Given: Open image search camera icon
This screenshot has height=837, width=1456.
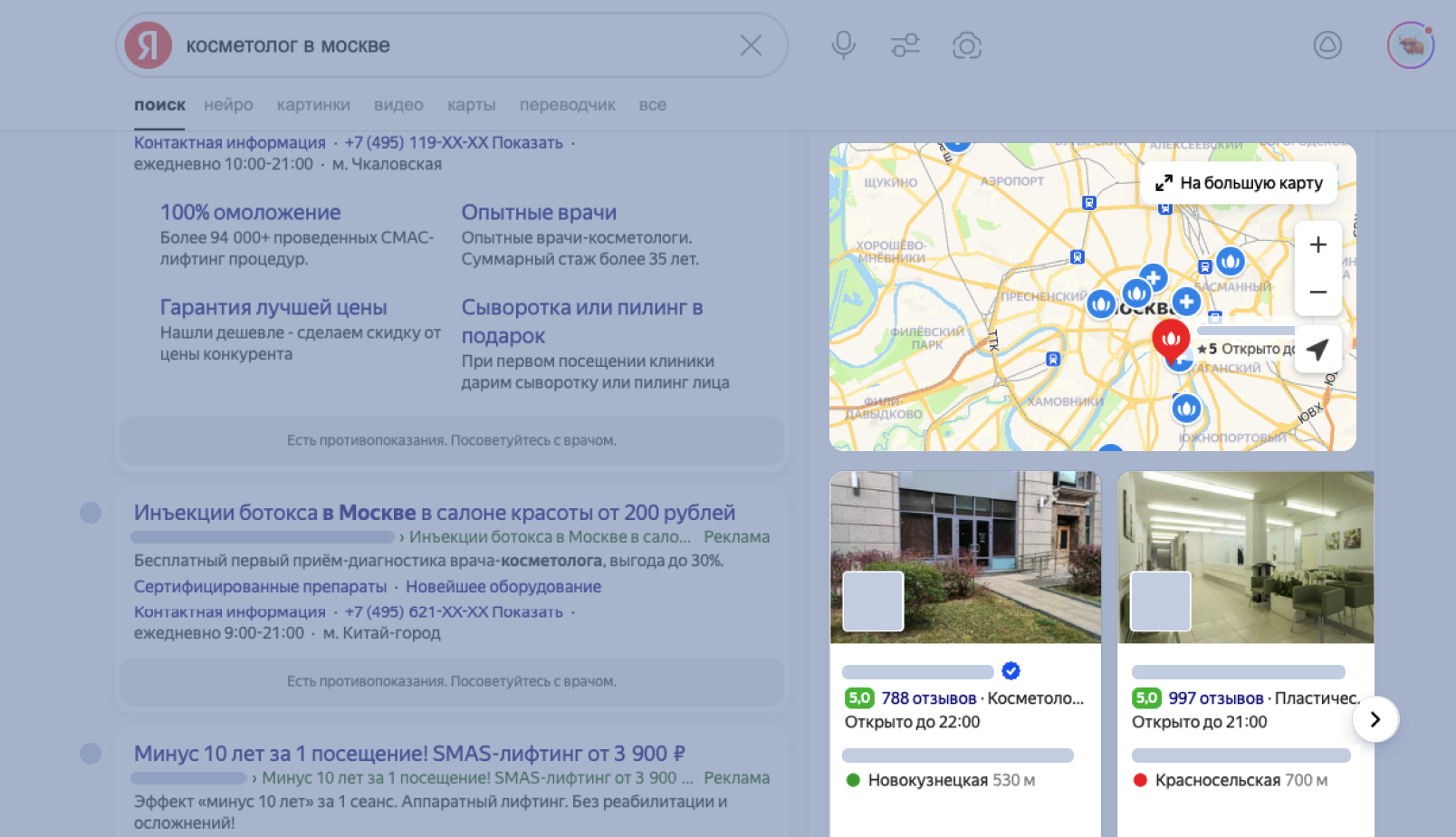Looking at the screenshot, I should [x=967, y=45].
